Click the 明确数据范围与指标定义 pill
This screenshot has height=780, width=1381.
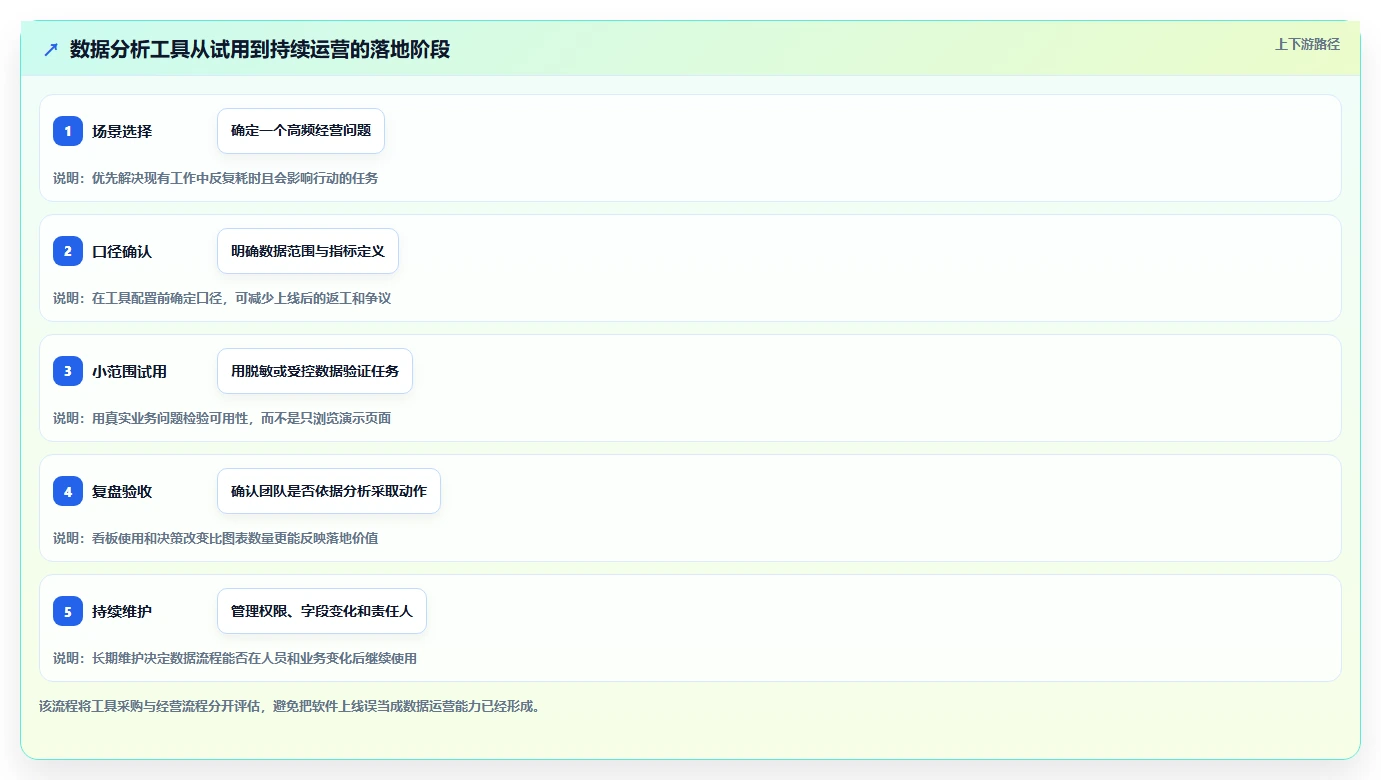[x=308, y=251]
